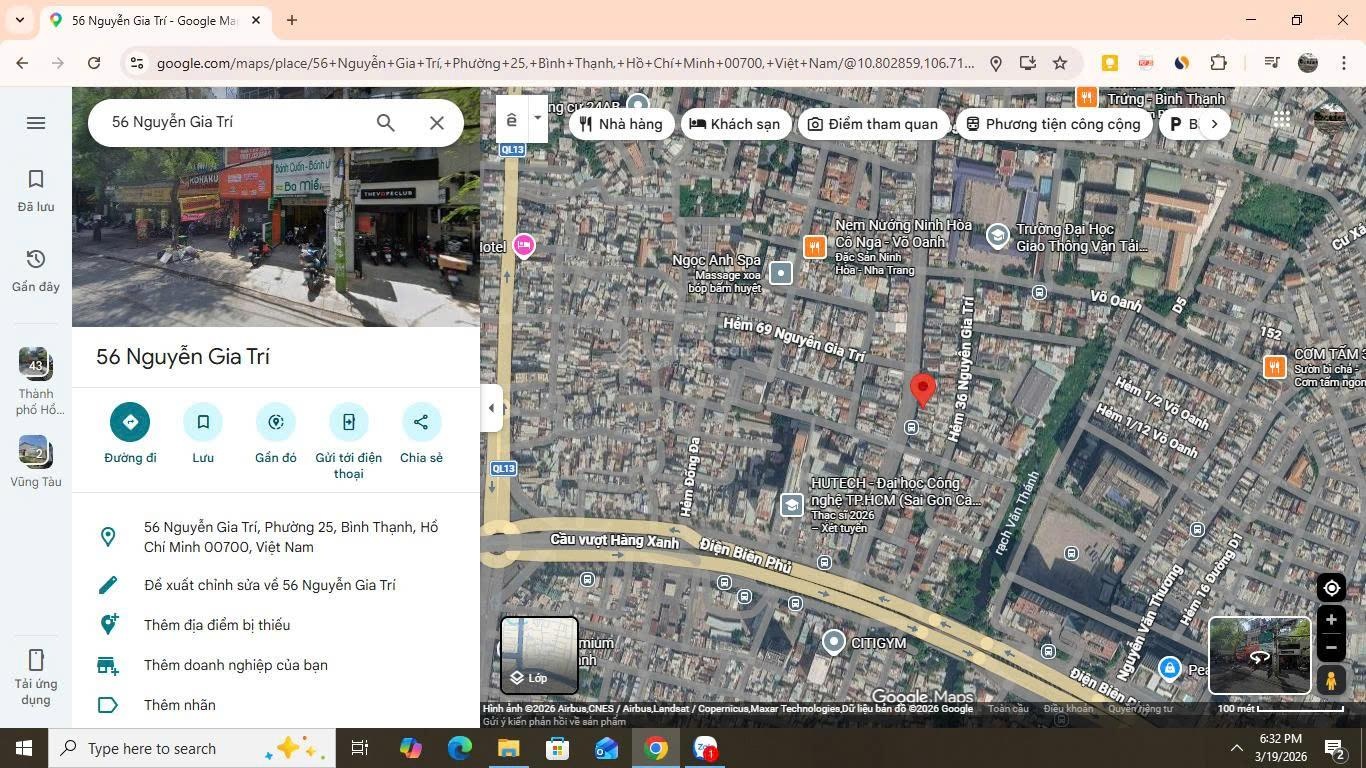Open the Windows Start menu

[x=24, y=748]
